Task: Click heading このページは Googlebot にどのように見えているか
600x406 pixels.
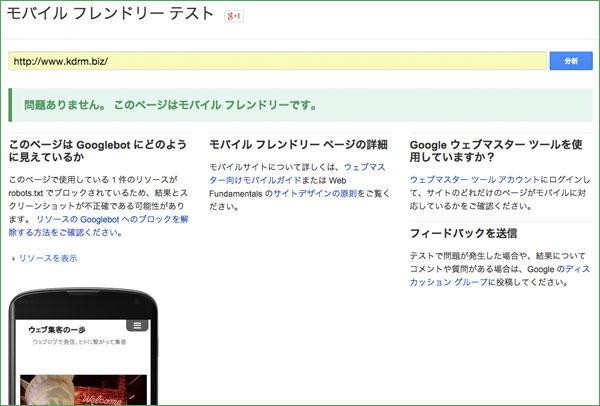Action: point(98,151)
